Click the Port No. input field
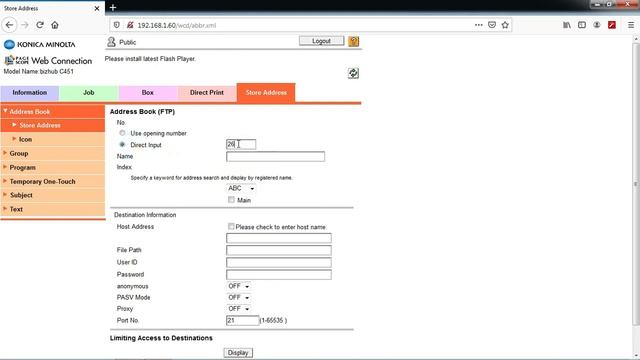Screen dimensions: 640x360 coord(242,320)
